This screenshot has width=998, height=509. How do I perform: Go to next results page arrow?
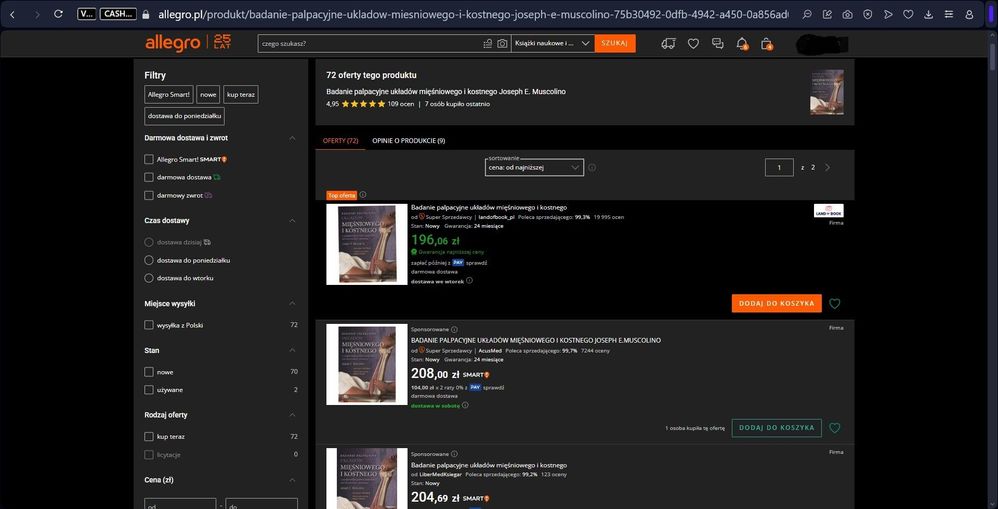[827, 167]
